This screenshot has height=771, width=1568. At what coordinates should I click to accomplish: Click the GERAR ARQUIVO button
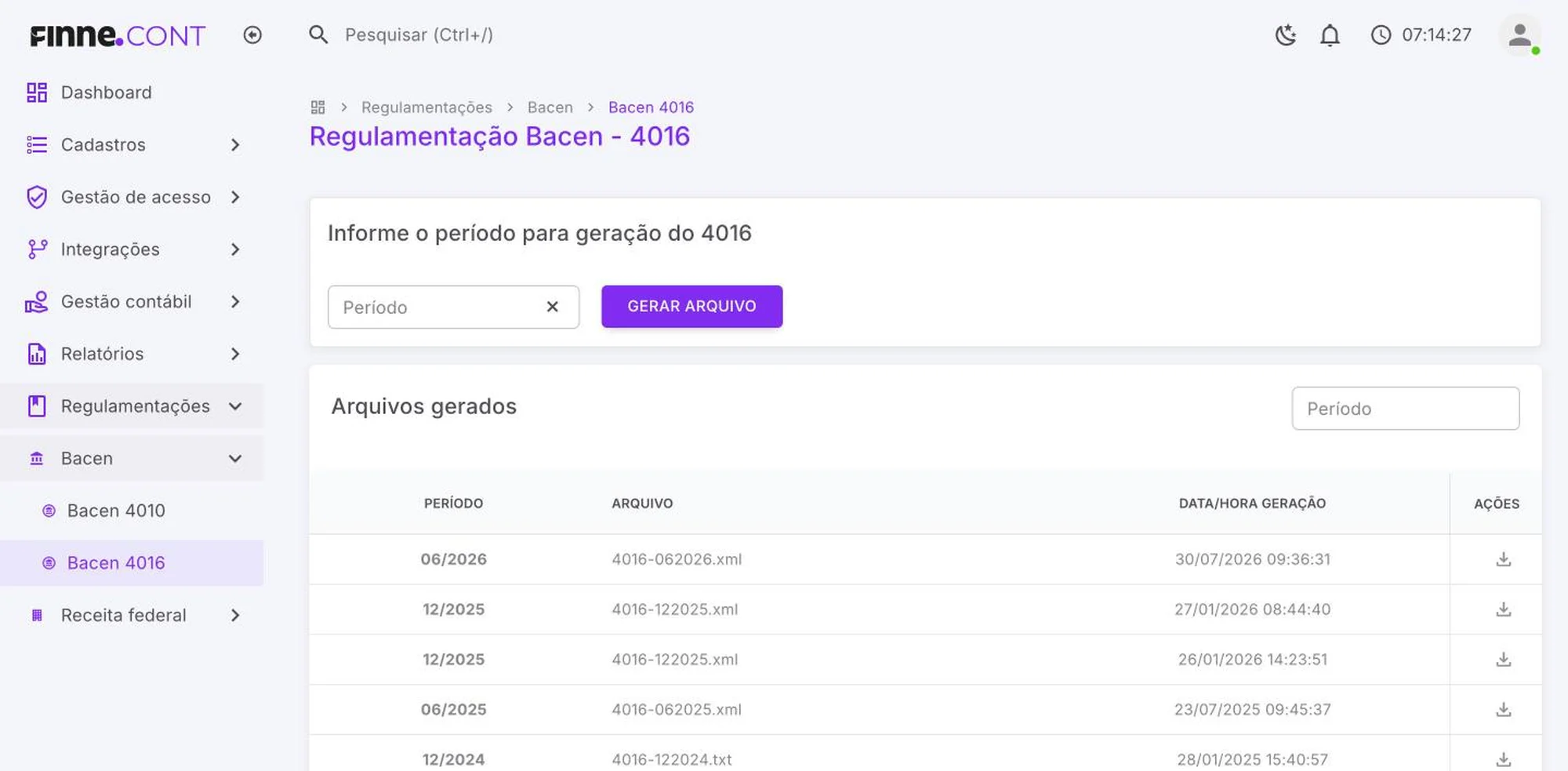(x=691, y=307)
